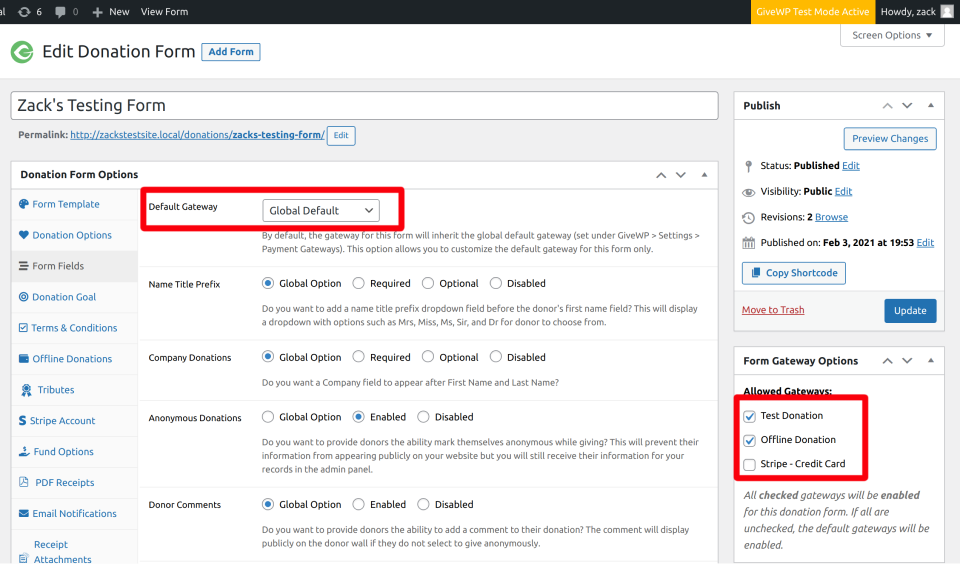Click the Update button
Screen dimensions: 960x564
point(910,310)
